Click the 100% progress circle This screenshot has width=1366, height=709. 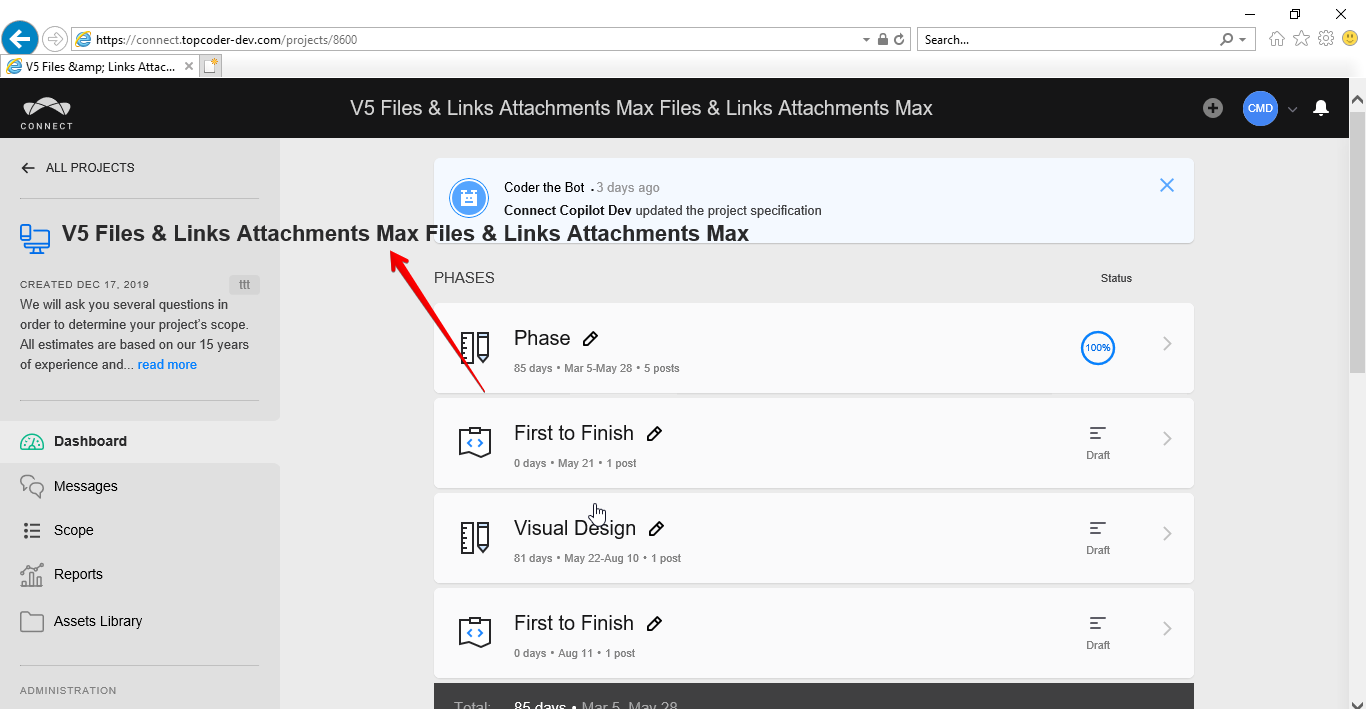[1097, 348]
